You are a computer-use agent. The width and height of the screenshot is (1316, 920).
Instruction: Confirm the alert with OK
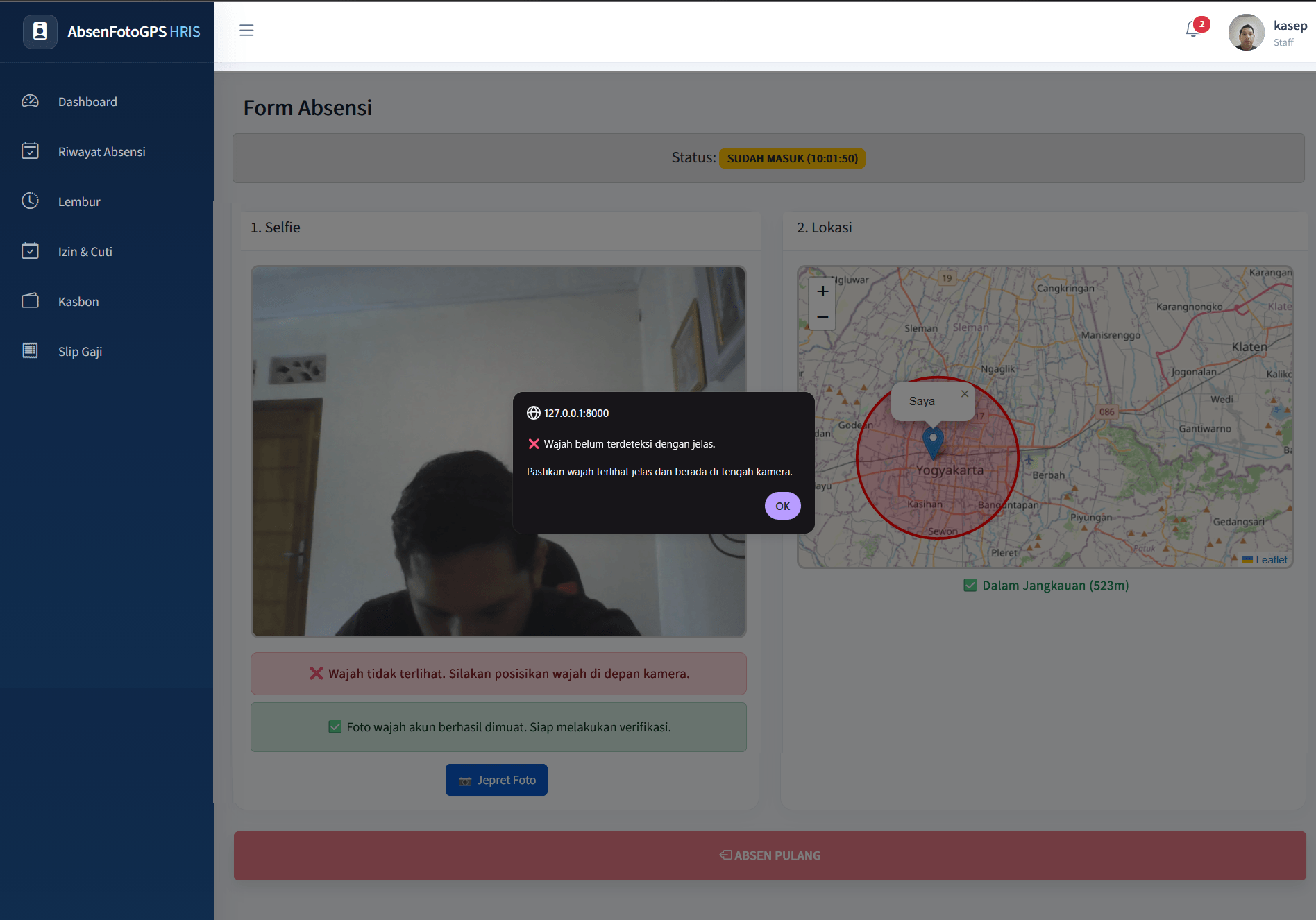tap(782, 506)
